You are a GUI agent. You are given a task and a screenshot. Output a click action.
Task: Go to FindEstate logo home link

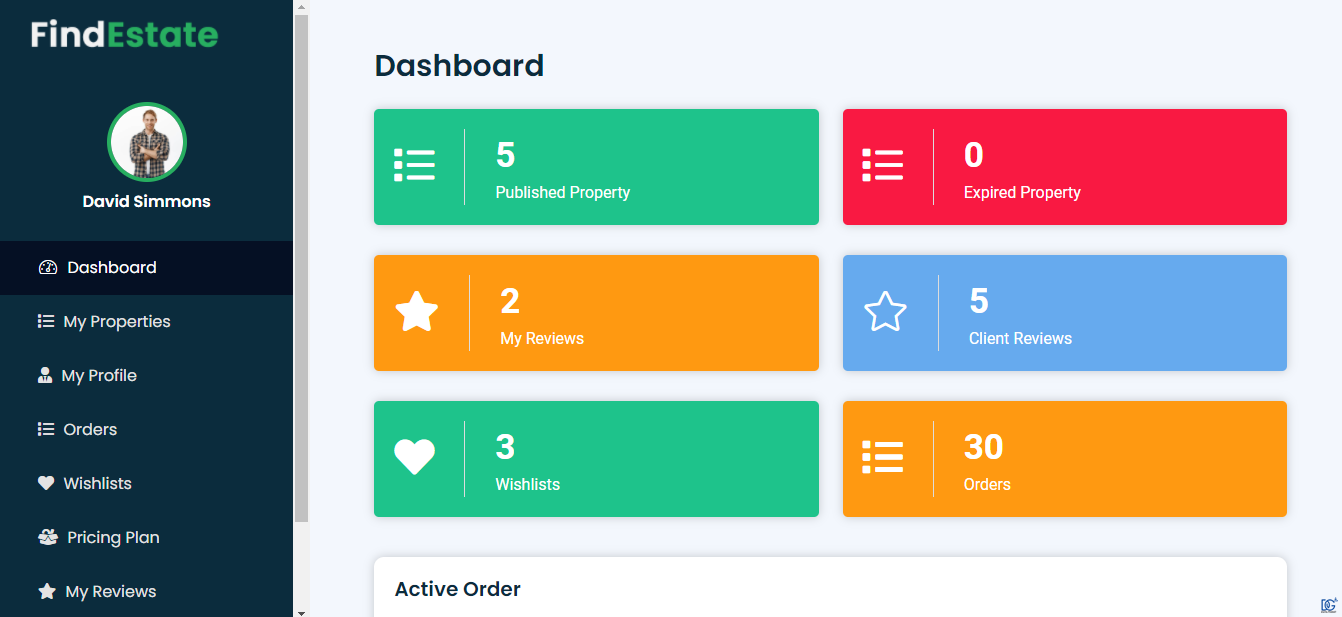pyautogui.click(x=124, y=34)
